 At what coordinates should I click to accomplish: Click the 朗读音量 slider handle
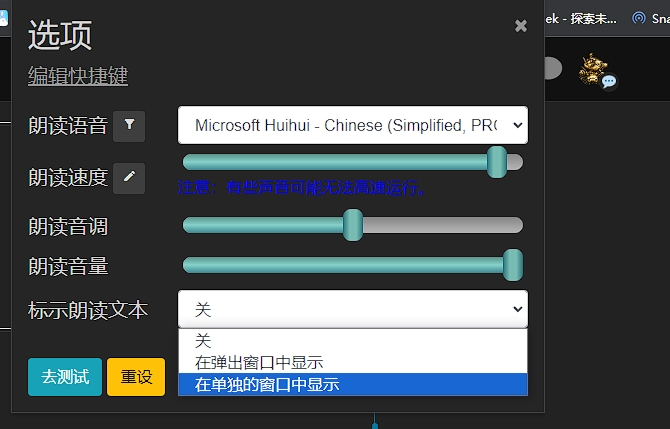pos(513,265)
